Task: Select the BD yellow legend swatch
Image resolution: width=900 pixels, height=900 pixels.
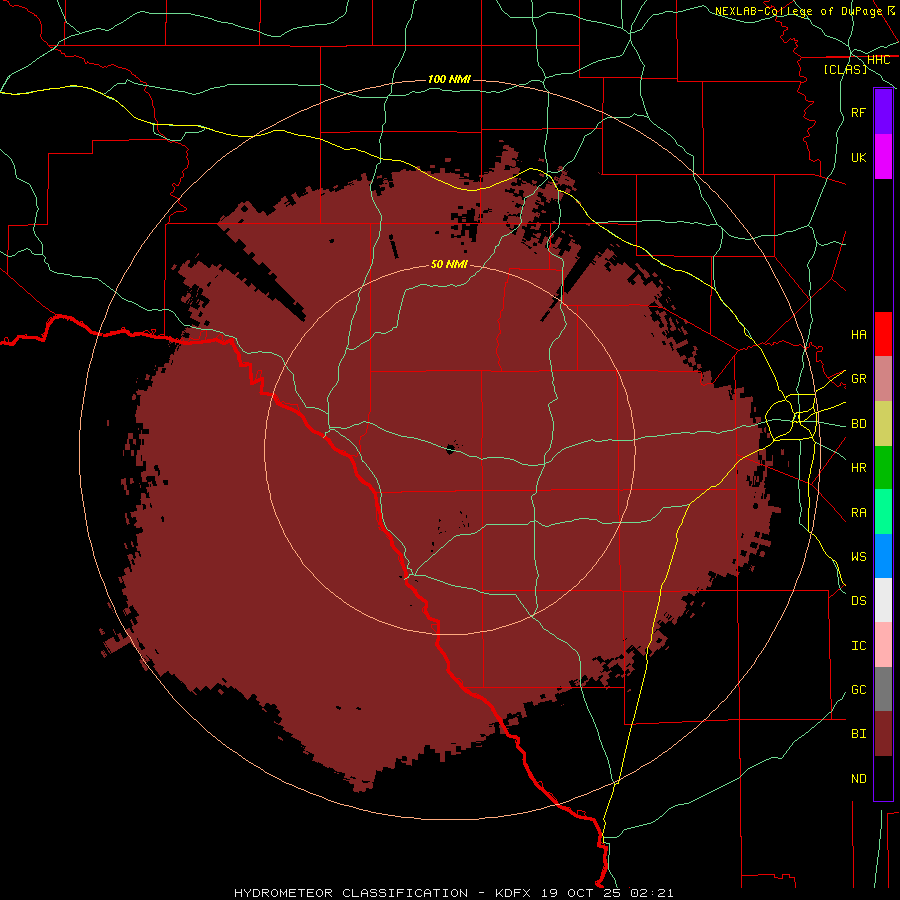Action: click(883, 424)
